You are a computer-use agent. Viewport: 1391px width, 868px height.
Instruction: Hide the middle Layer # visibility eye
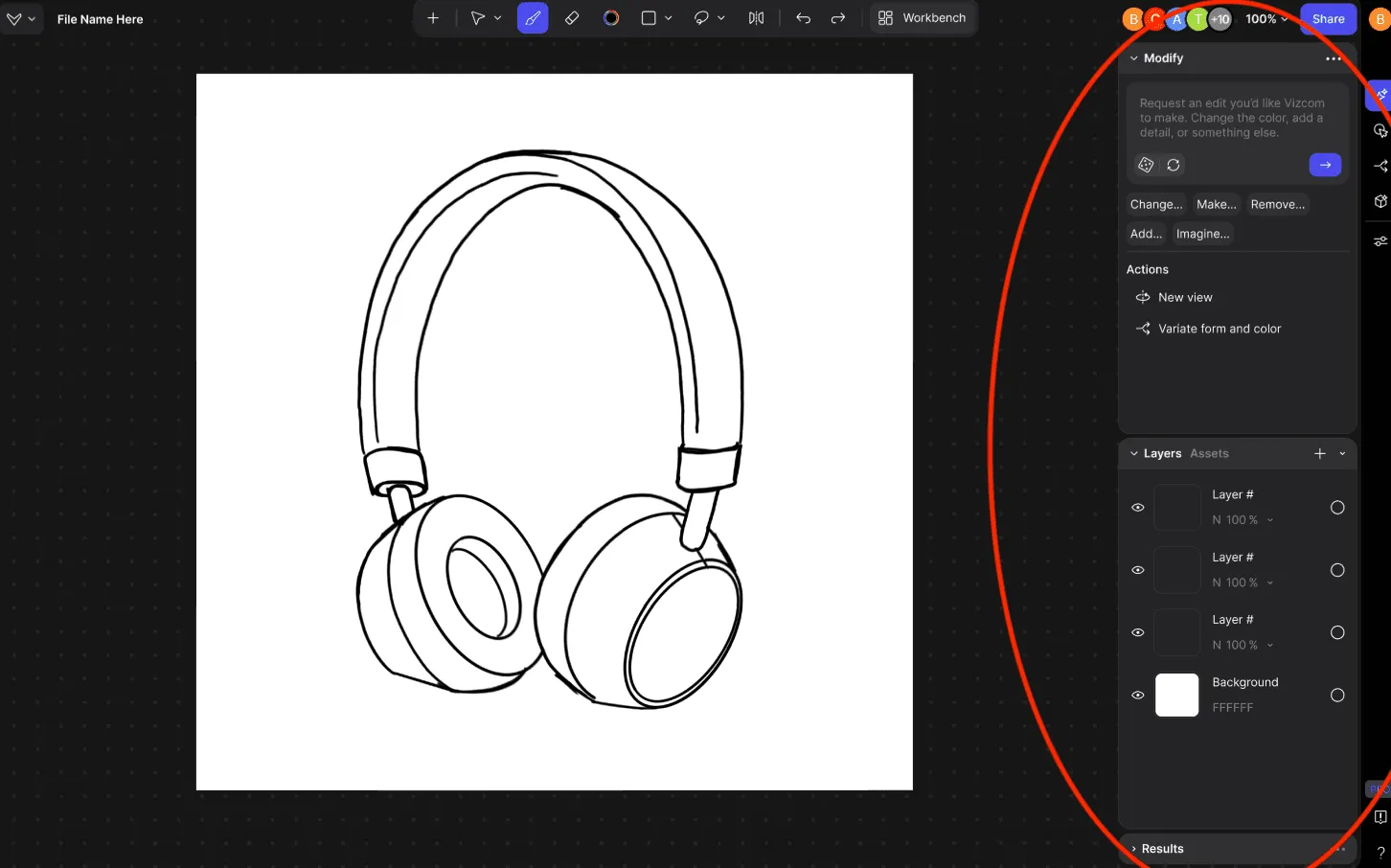point(1138,570)
